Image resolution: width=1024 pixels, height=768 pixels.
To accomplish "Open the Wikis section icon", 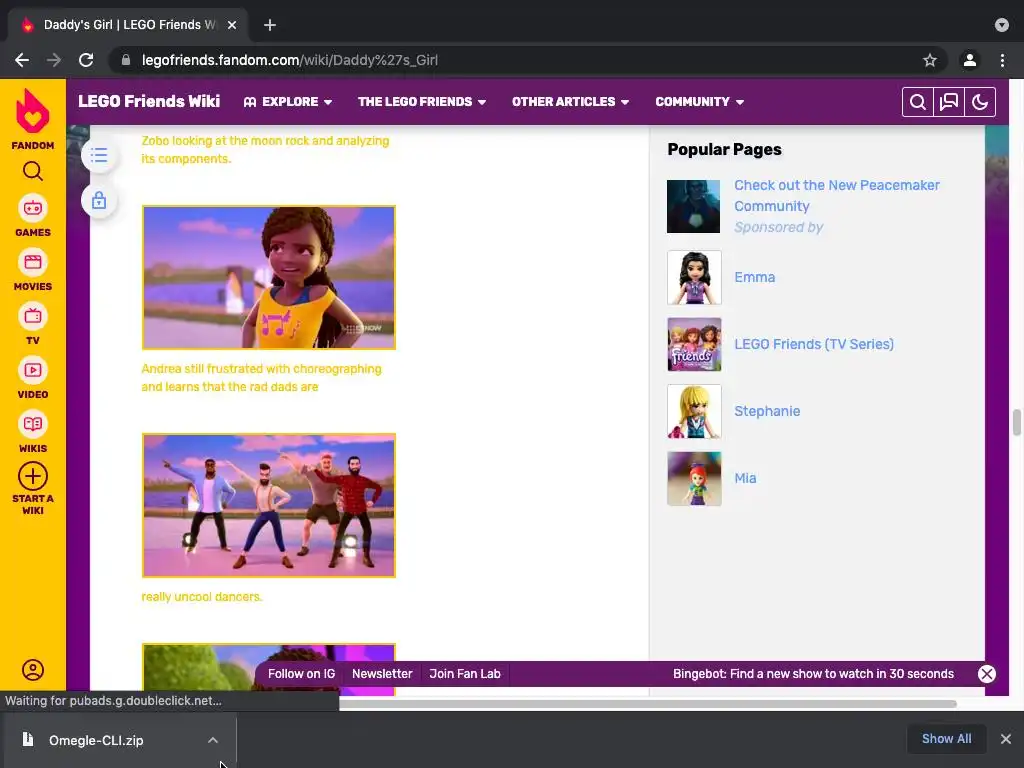I will pos(33,424).
